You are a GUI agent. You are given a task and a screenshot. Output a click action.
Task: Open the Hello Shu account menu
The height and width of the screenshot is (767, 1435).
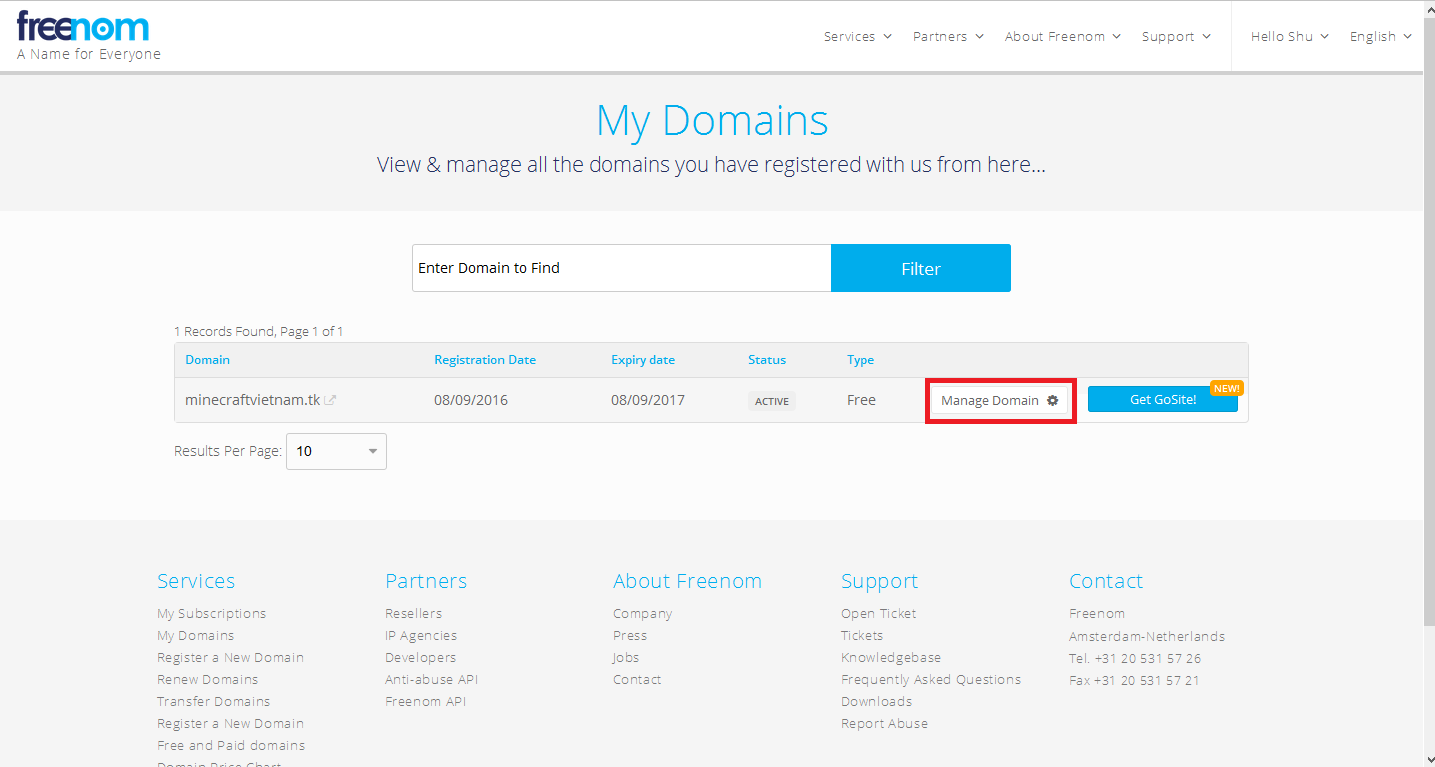1290,36
